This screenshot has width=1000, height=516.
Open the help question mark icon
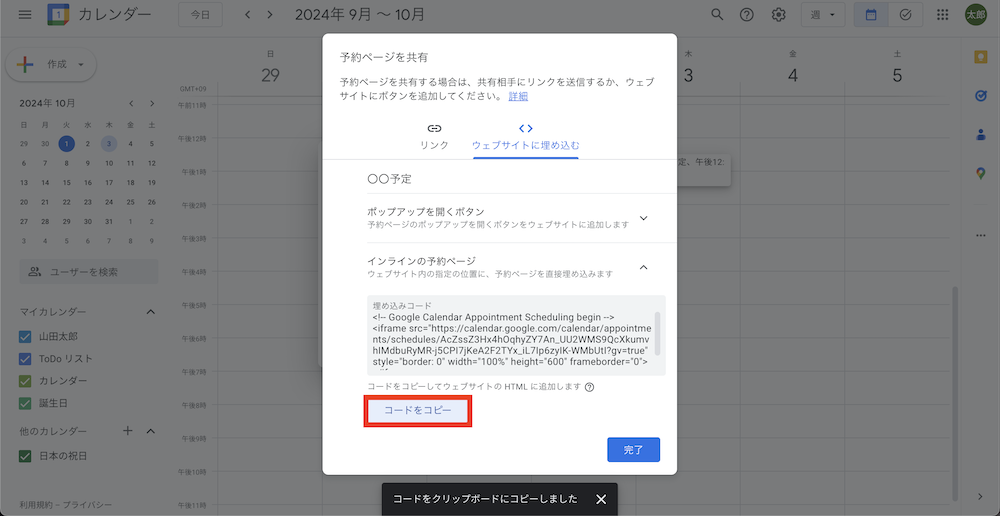coord(746,15)
